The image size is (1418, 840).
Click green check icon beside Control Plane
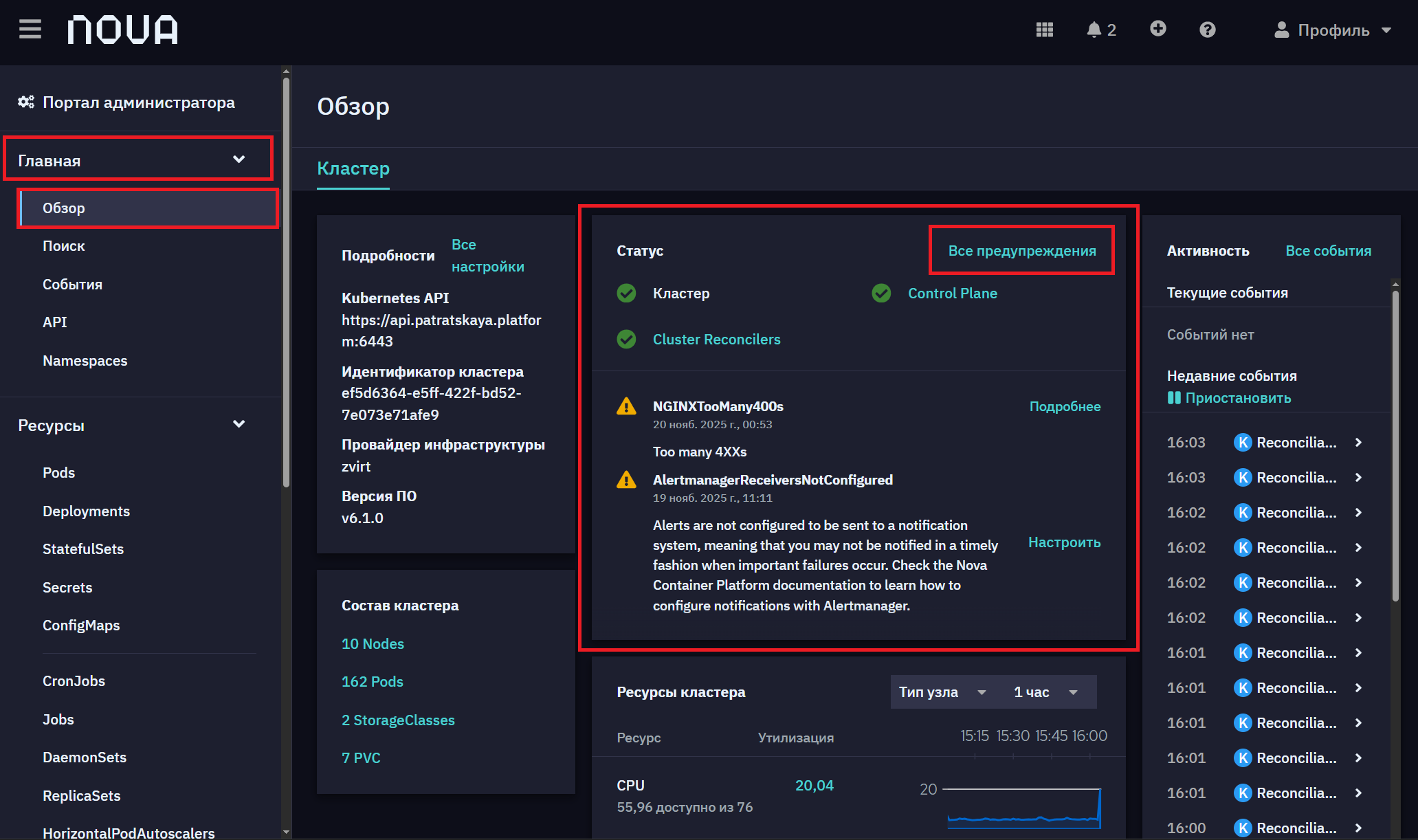tap(881, 294)
